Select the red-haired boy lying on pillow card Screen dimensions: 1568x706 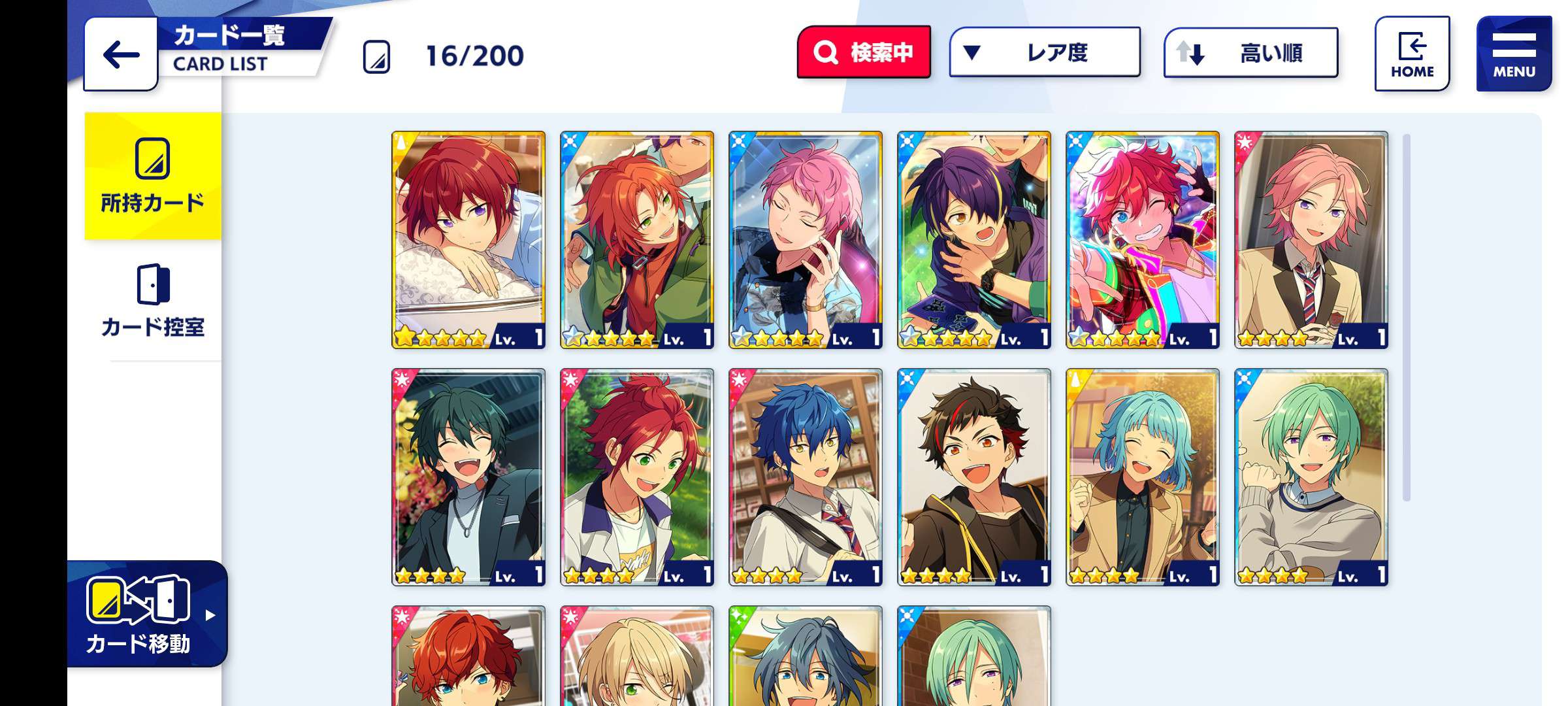pos(468,240)
